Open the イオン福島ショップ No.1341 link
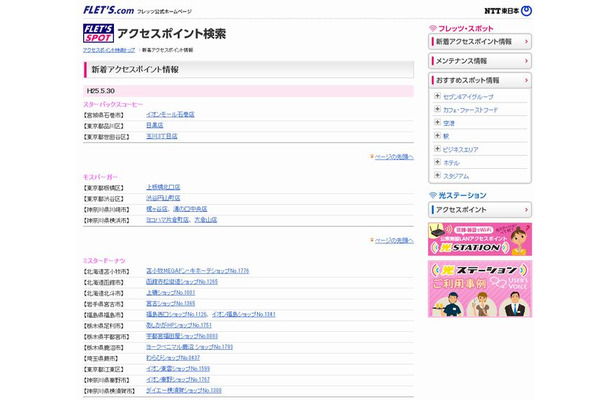This screenshot has width=610, height=400. (244, 314)
